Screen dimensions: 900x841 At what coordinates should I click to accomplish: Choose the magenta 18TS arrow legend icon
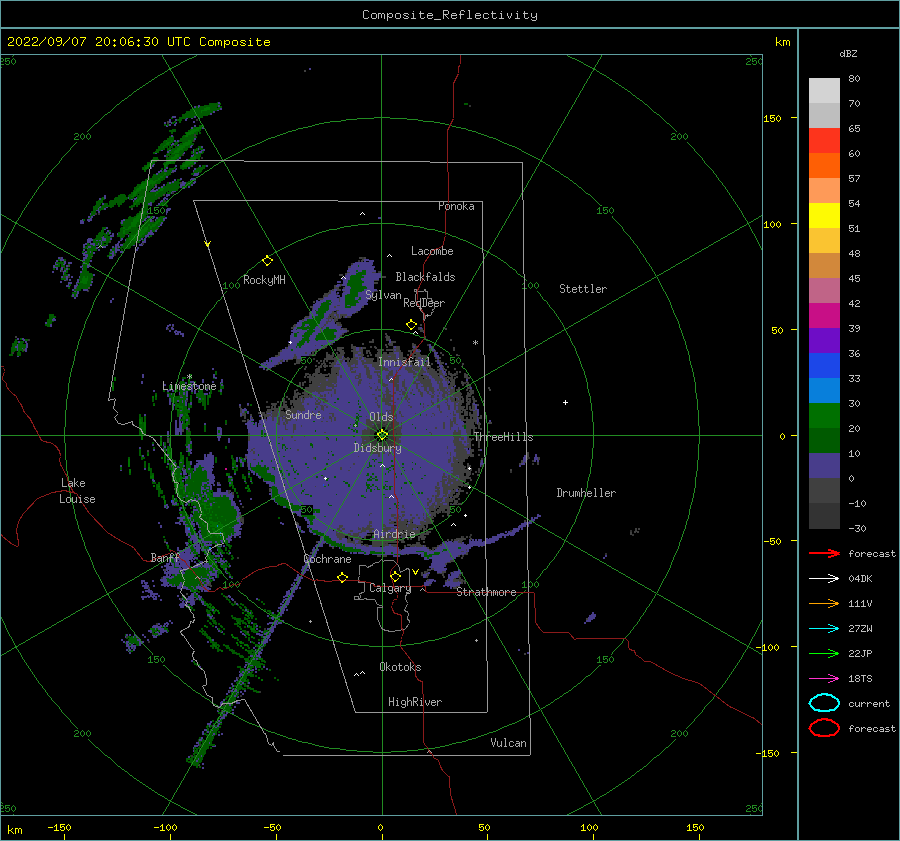(824, 679)
